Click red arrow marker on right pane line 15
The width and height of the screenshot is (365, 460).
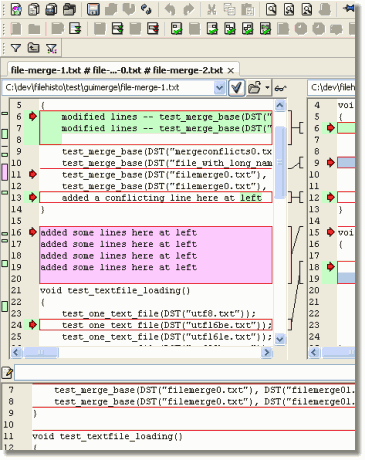click(x=330, y=232)
